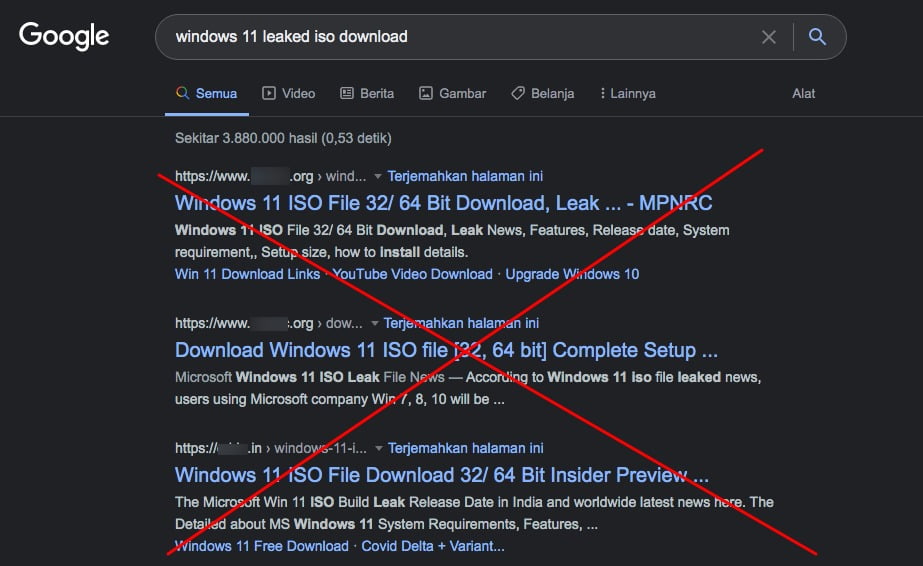Click the Semua magnifier icon

(x=182, y=93)
